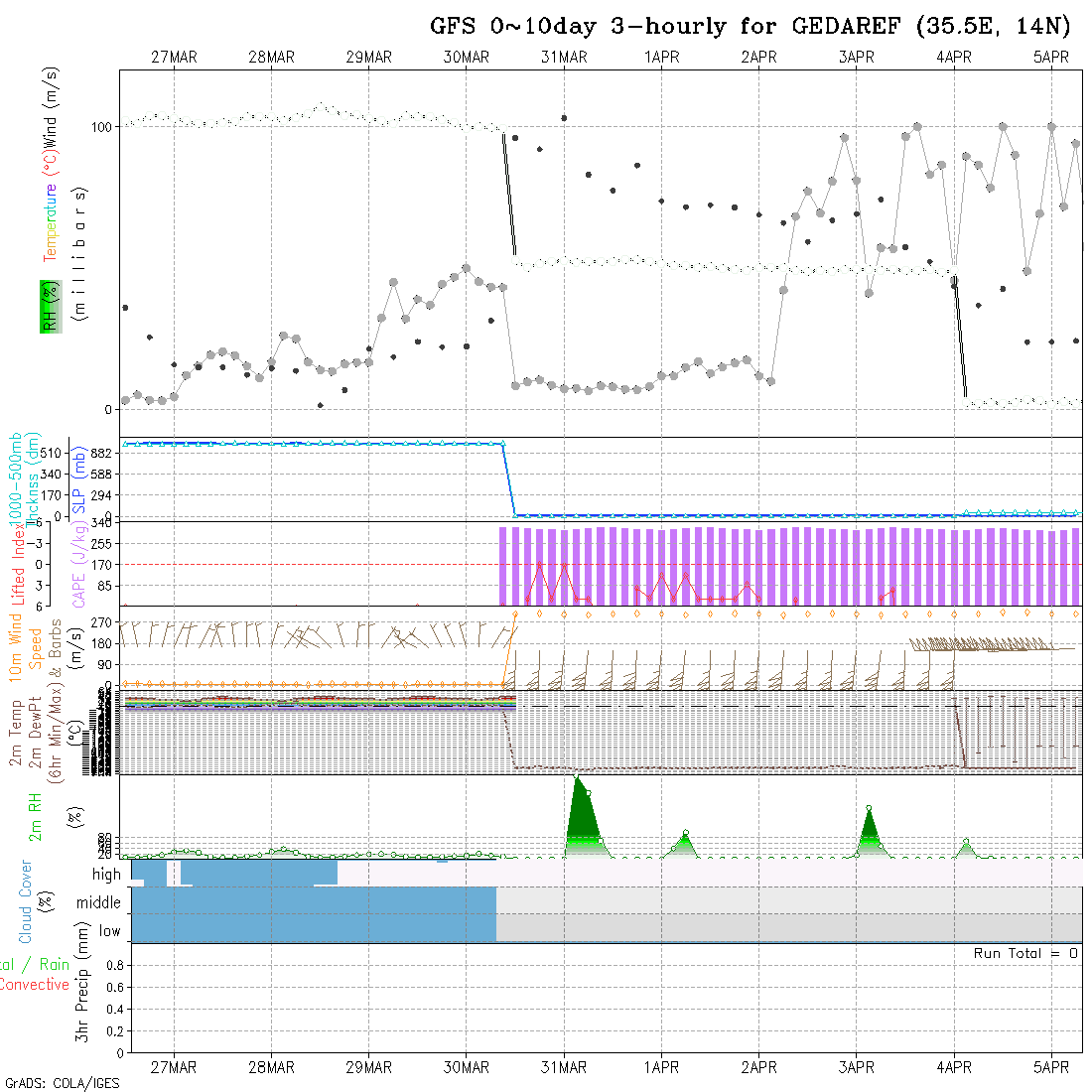Click the "4APR" label on the bottom axis
The image size is (1092, 1092).
click(954, 1067)
